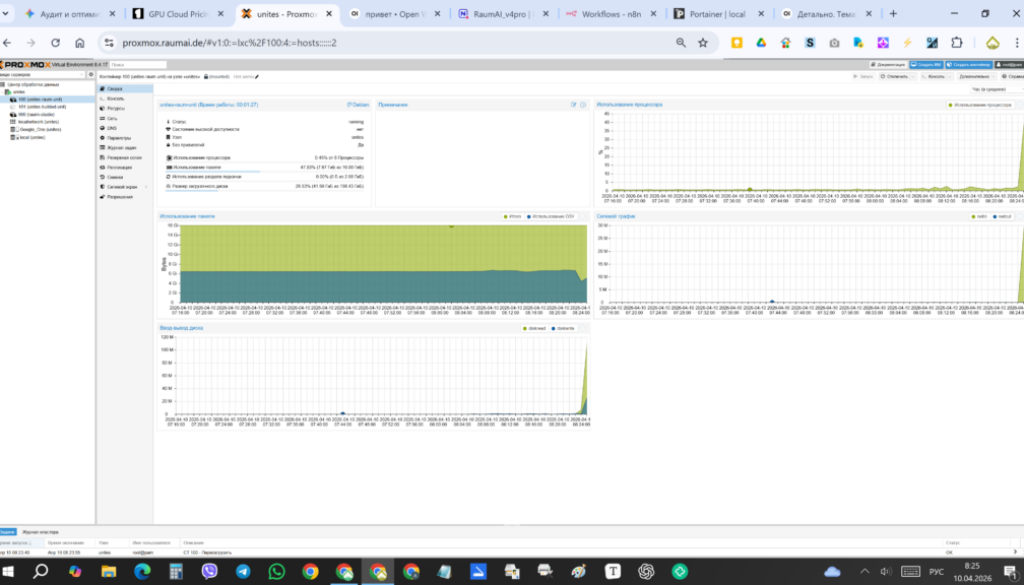Open the Сеть network sidebar item

112,118
